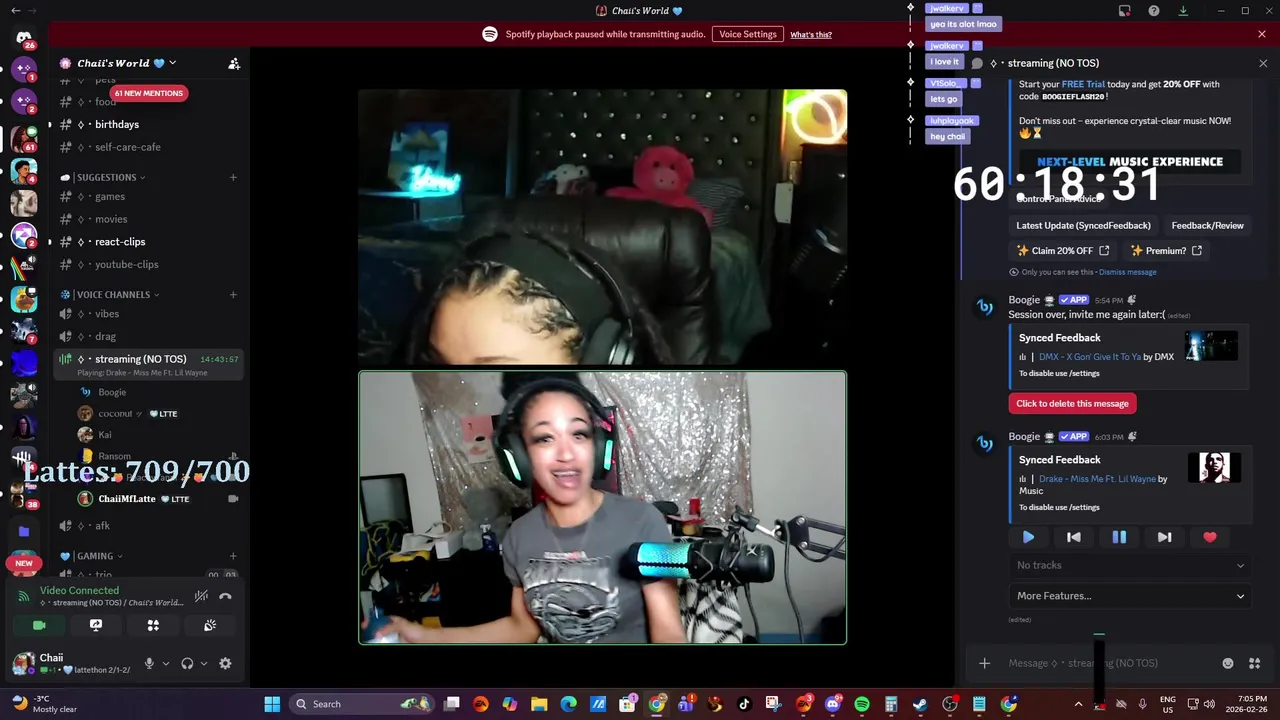Expand the More Features dropdown
The height and width of the screenshot is (720, 1280).
(1130, 596)
